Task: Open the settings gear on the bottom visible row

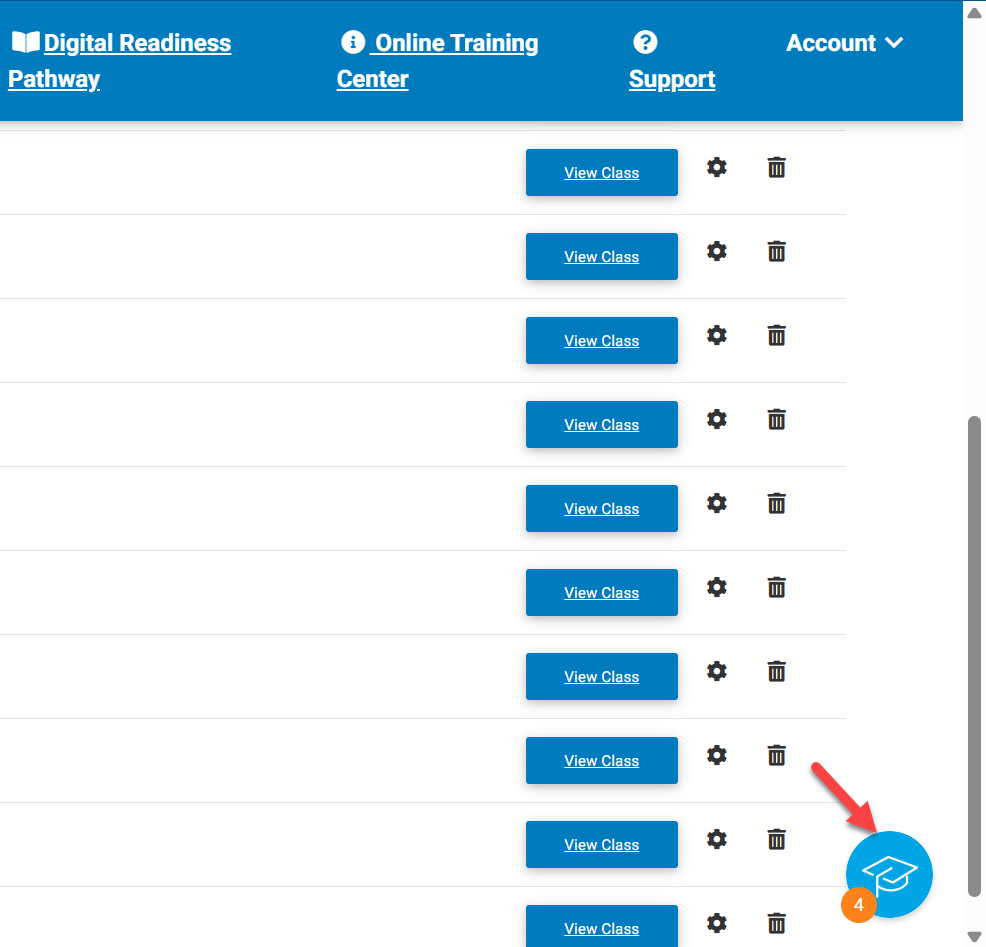Action: [x=717, y=923]
